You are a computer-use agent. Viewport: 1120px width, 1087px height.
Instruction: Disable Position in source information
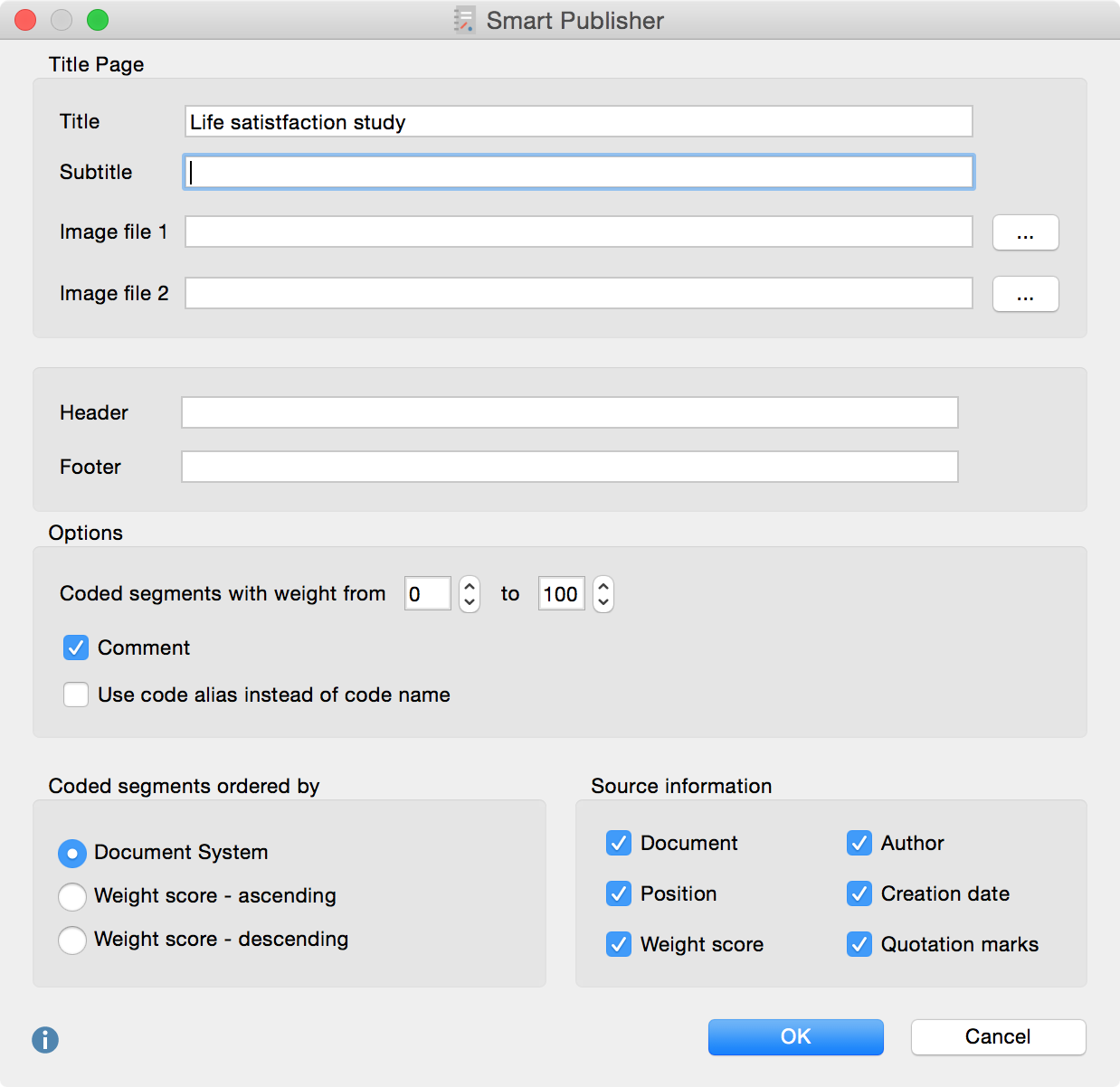point(619,893)
